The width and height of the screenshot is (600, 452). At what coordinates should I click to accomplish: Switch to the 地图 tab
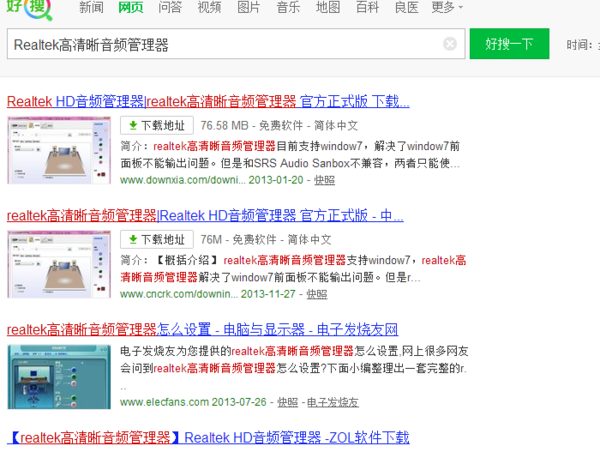pos(328,7)
